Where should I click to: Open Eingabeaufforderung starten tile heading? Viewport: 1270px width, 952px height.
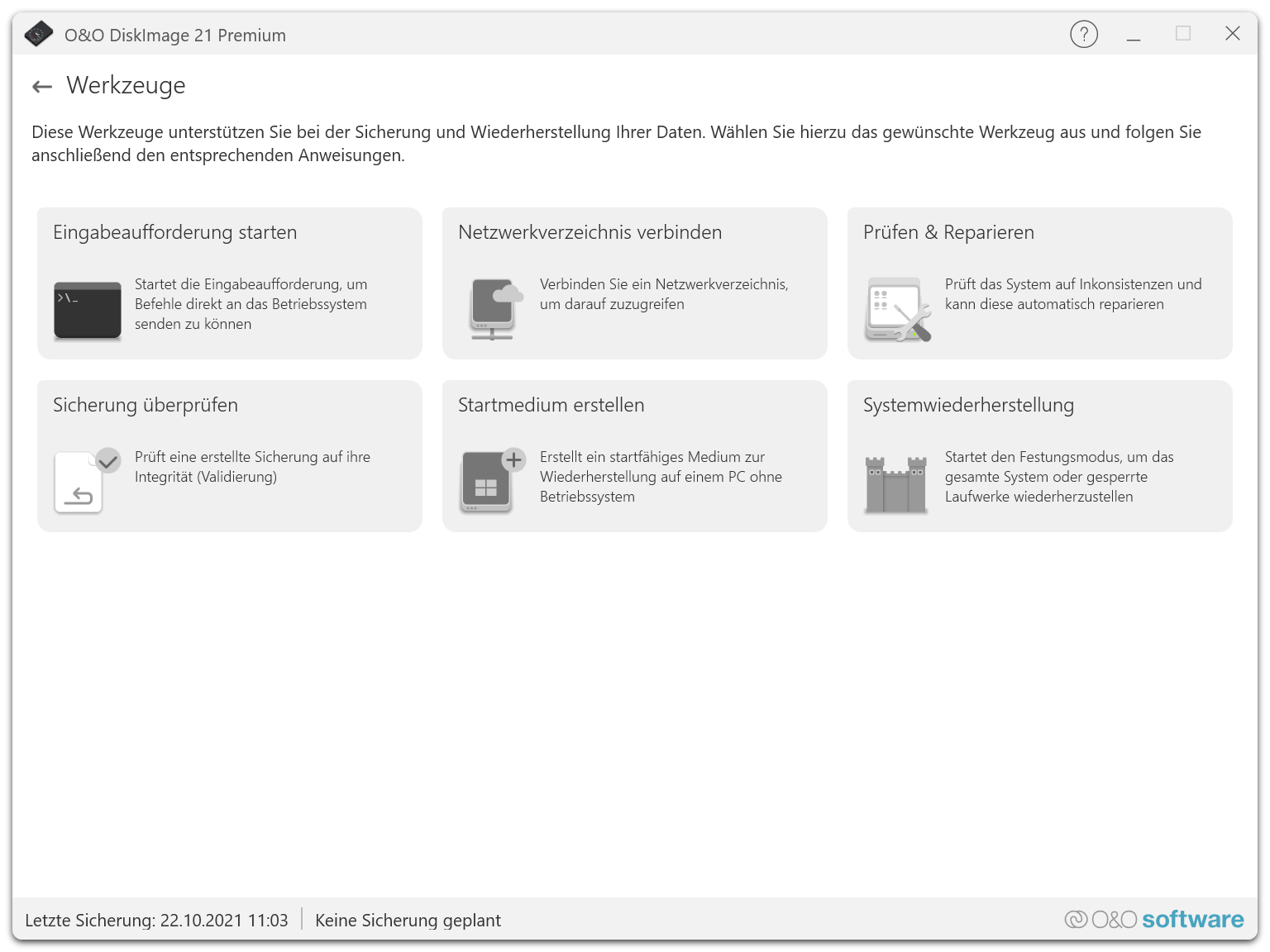click(175, 232)
